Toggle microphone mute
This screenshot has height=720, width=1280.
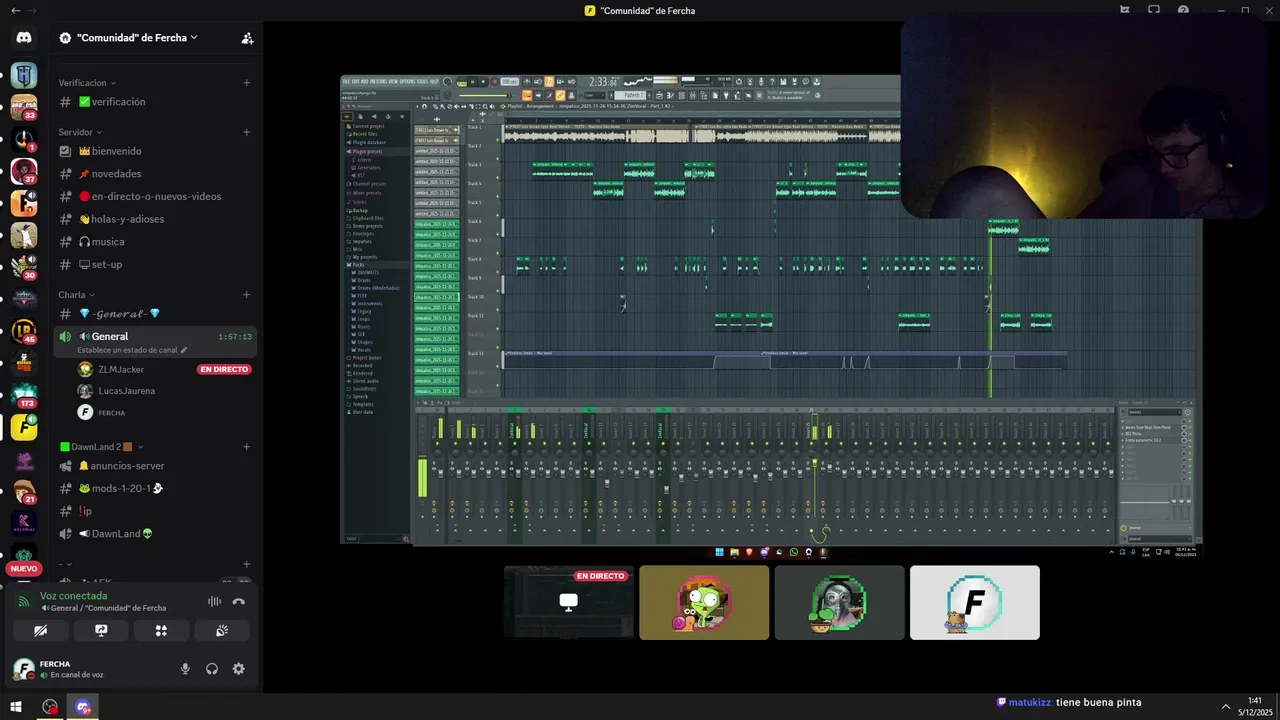pyautogui.click(x=185, y=669)
